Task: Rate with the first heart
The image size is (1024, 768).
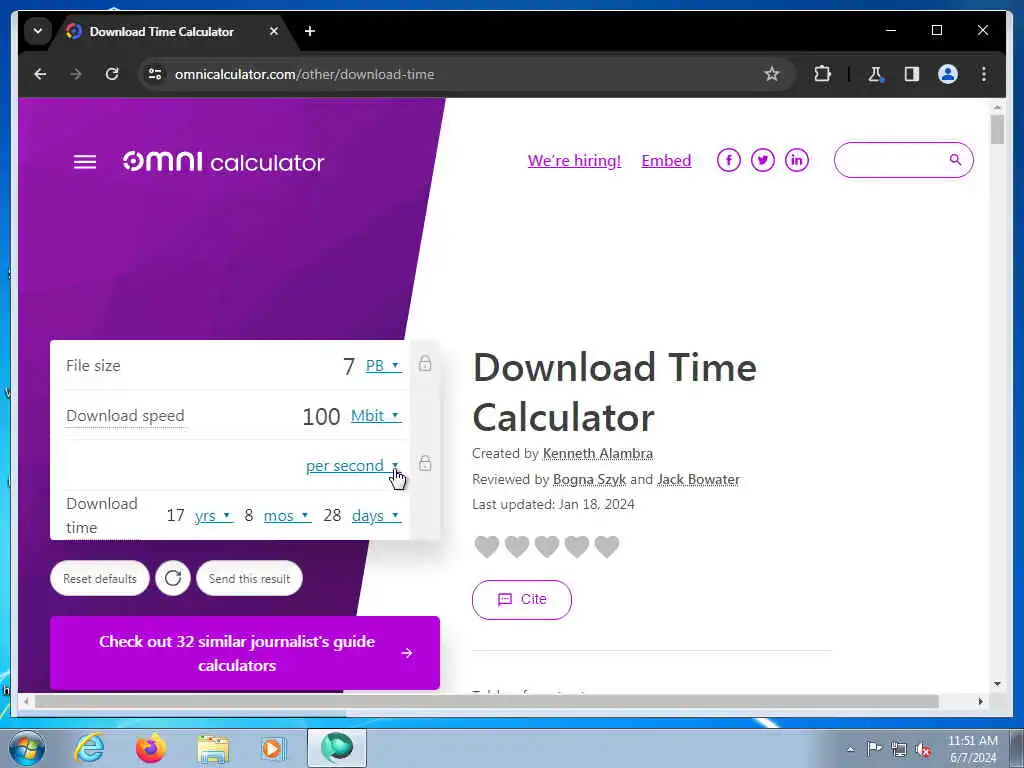Action: [x=487, y=547]
